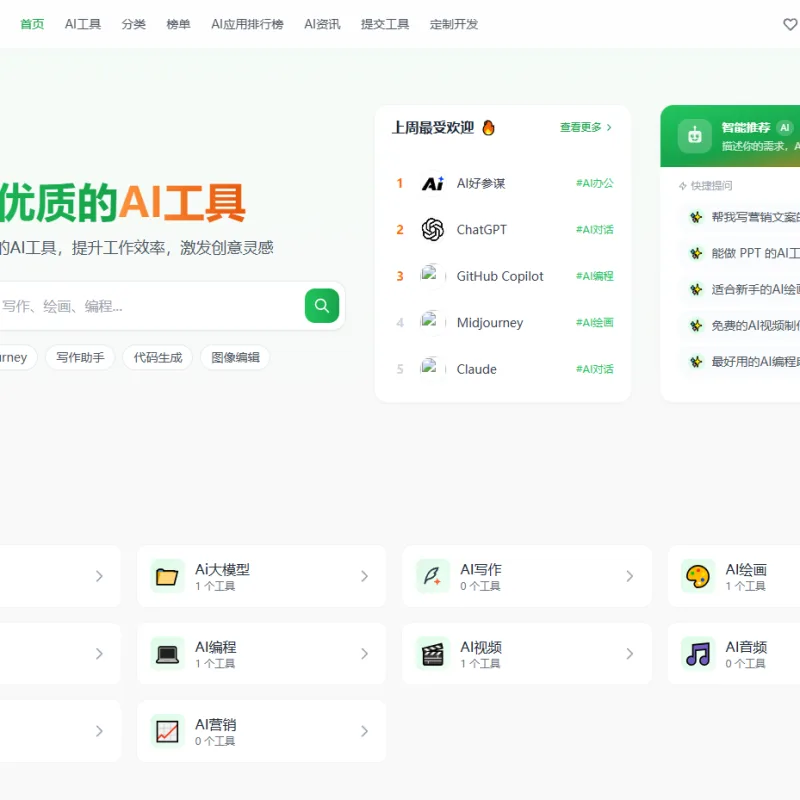800x800 pixels.
Task: Open the Midjourney ranking entry
Action: (490, 322)
